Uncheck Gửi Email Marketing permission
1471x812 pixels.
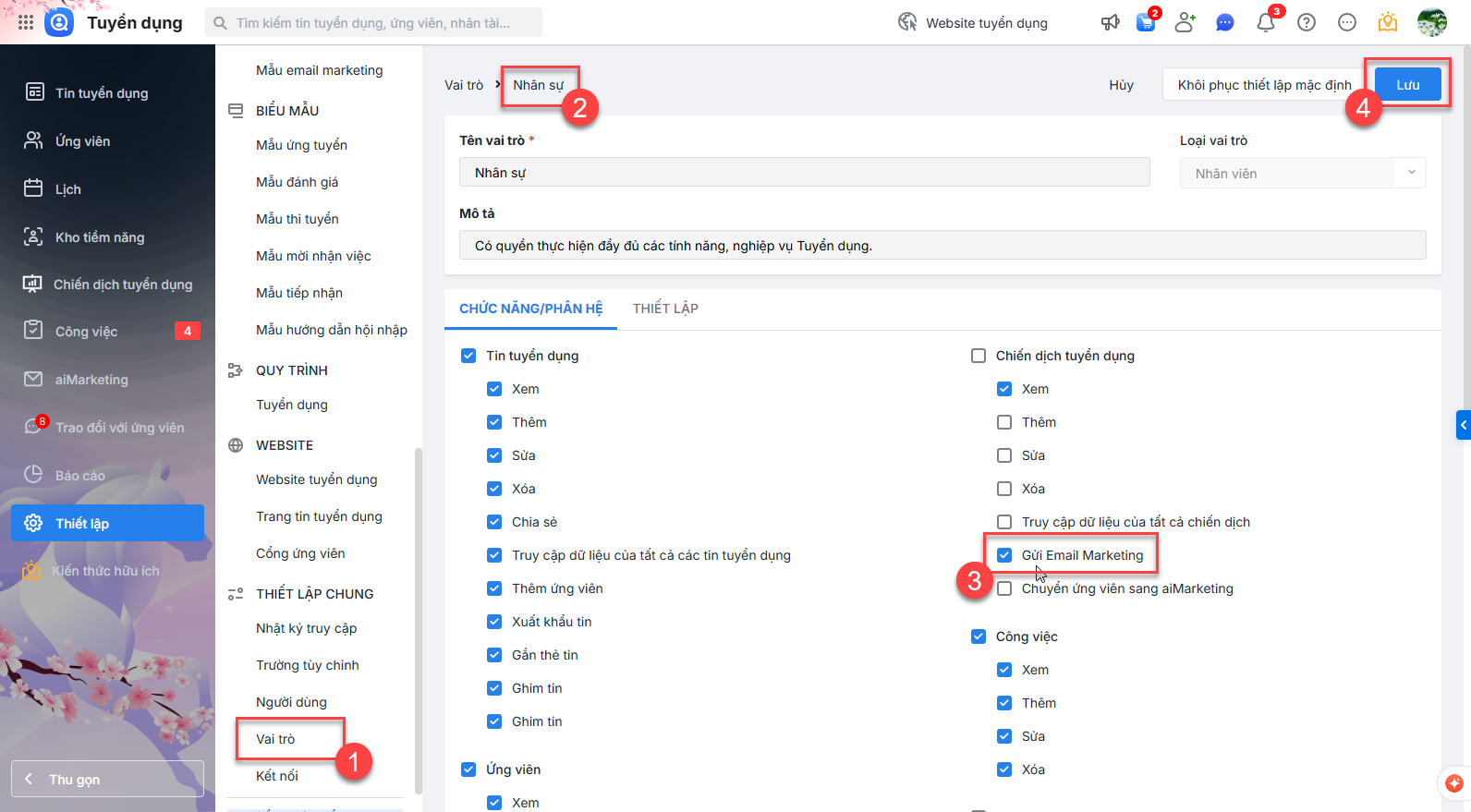click(1004, 555)
